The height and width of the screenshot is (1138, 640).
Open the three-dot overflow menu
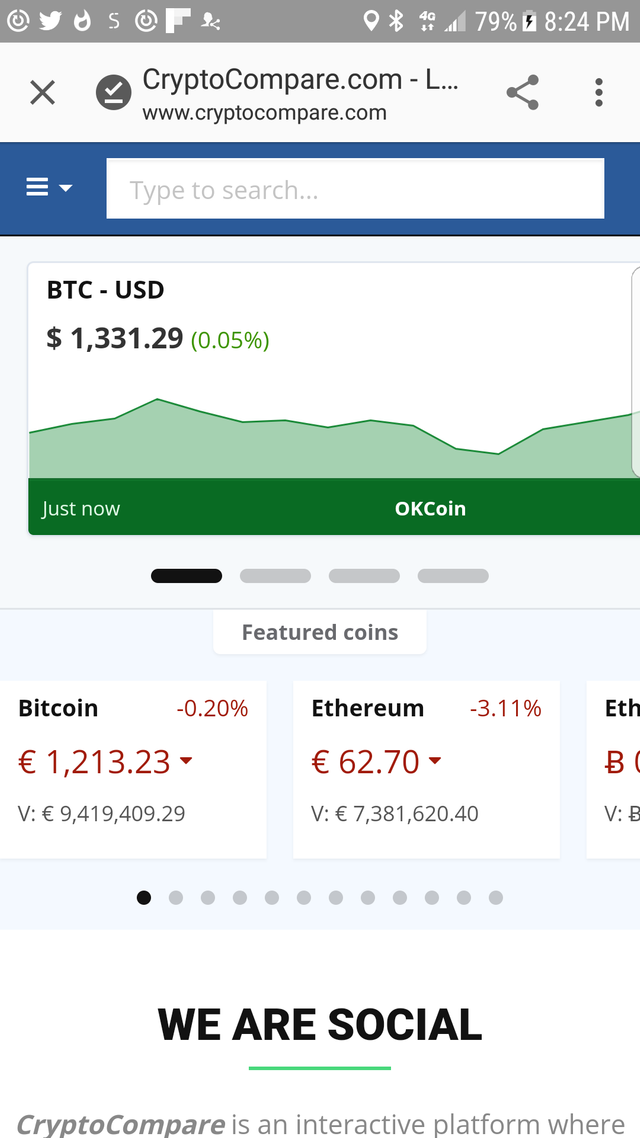click(599, 92)
